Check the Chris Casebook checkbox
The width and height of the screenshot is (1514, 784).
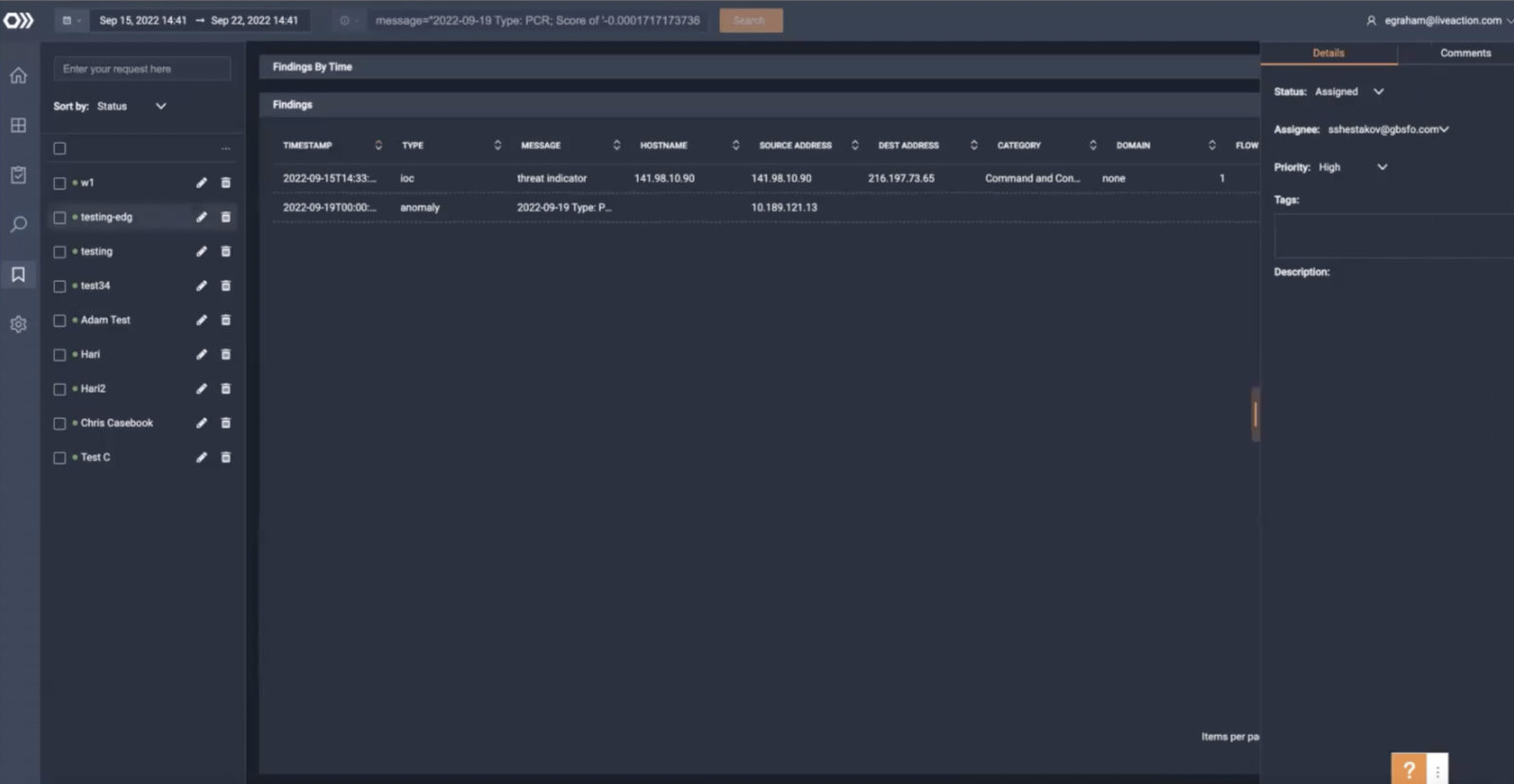60,424
